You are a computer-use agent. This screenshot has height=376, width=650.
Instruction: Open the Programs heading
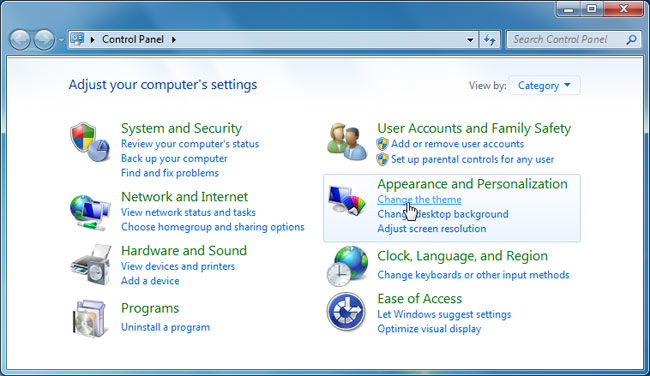click(x=150, y=308)
